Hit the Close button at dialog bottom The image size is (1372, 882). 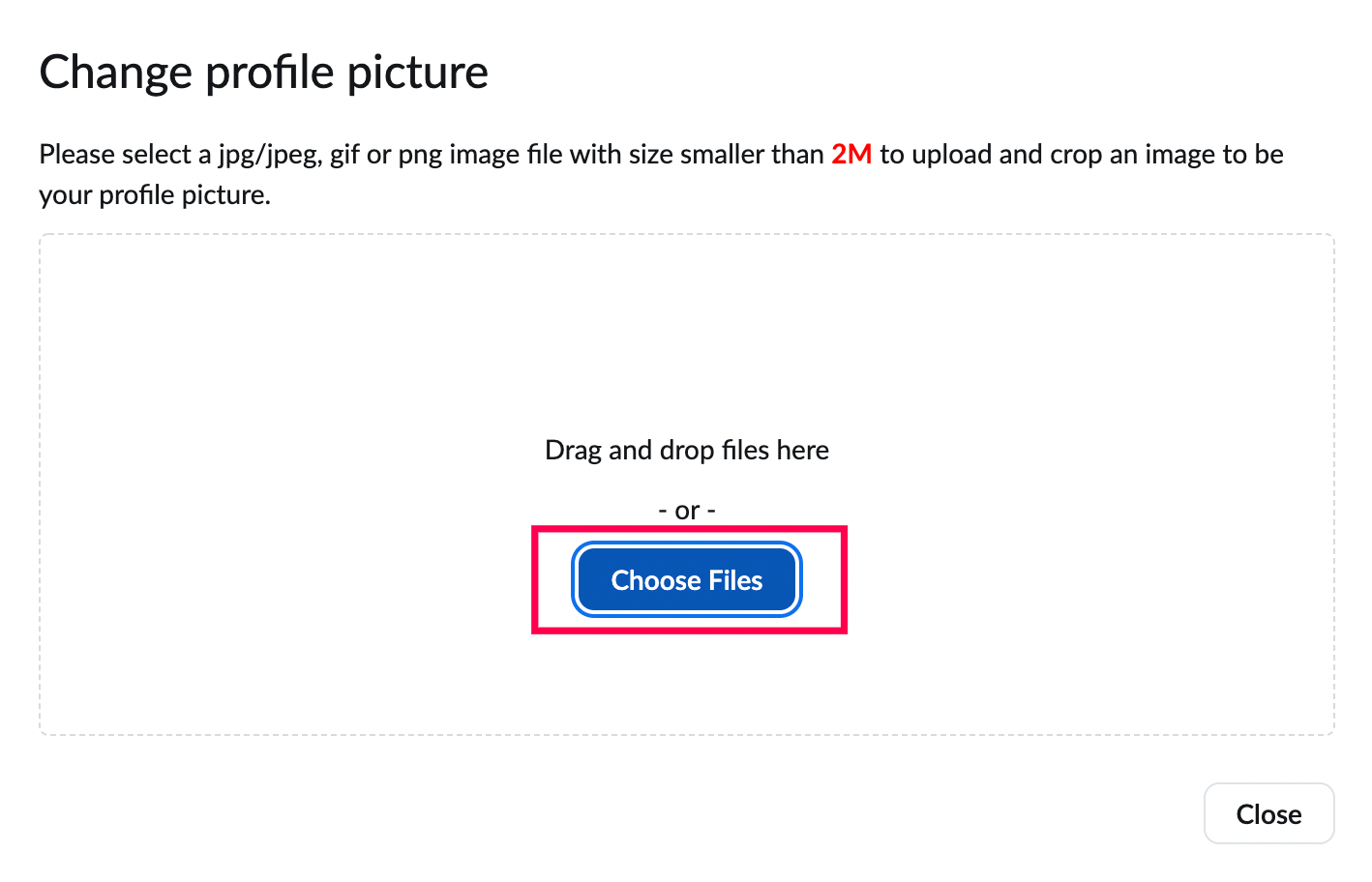(1268, 814)
